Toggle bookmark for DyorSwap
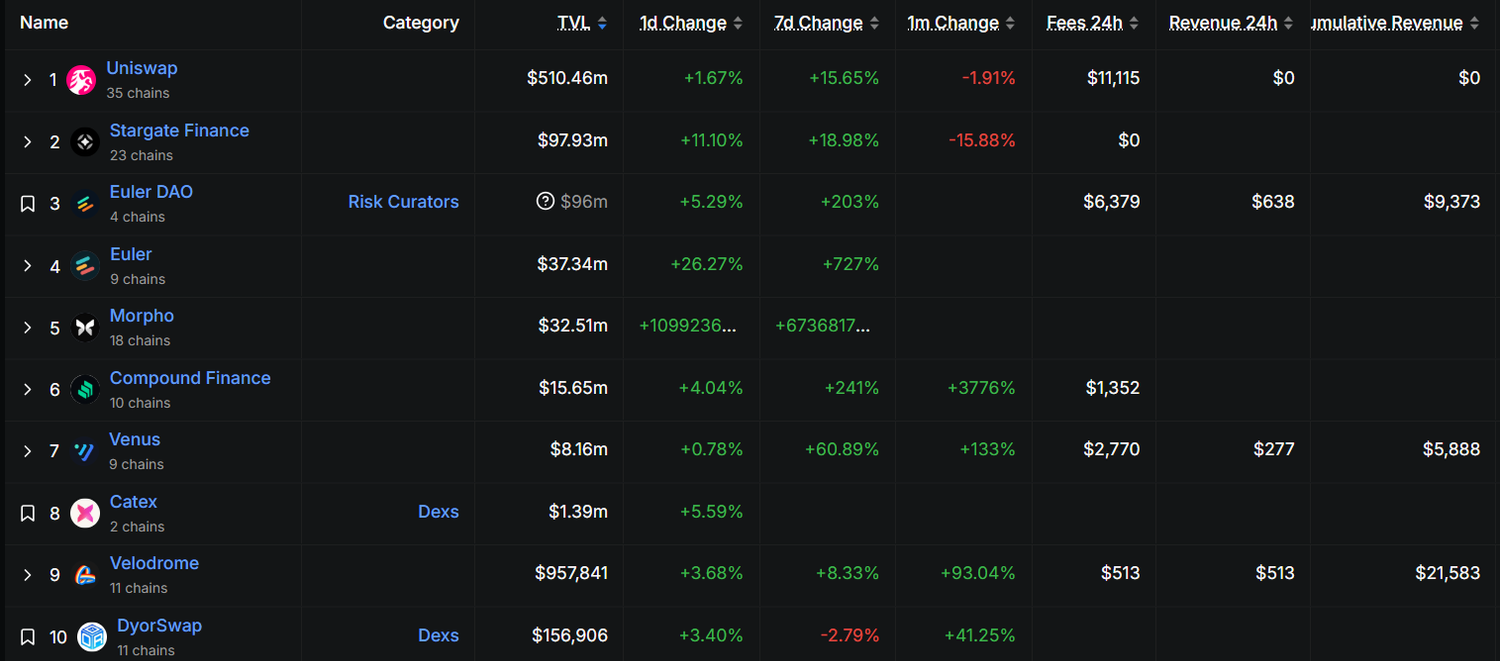 (x=28, y=637)
